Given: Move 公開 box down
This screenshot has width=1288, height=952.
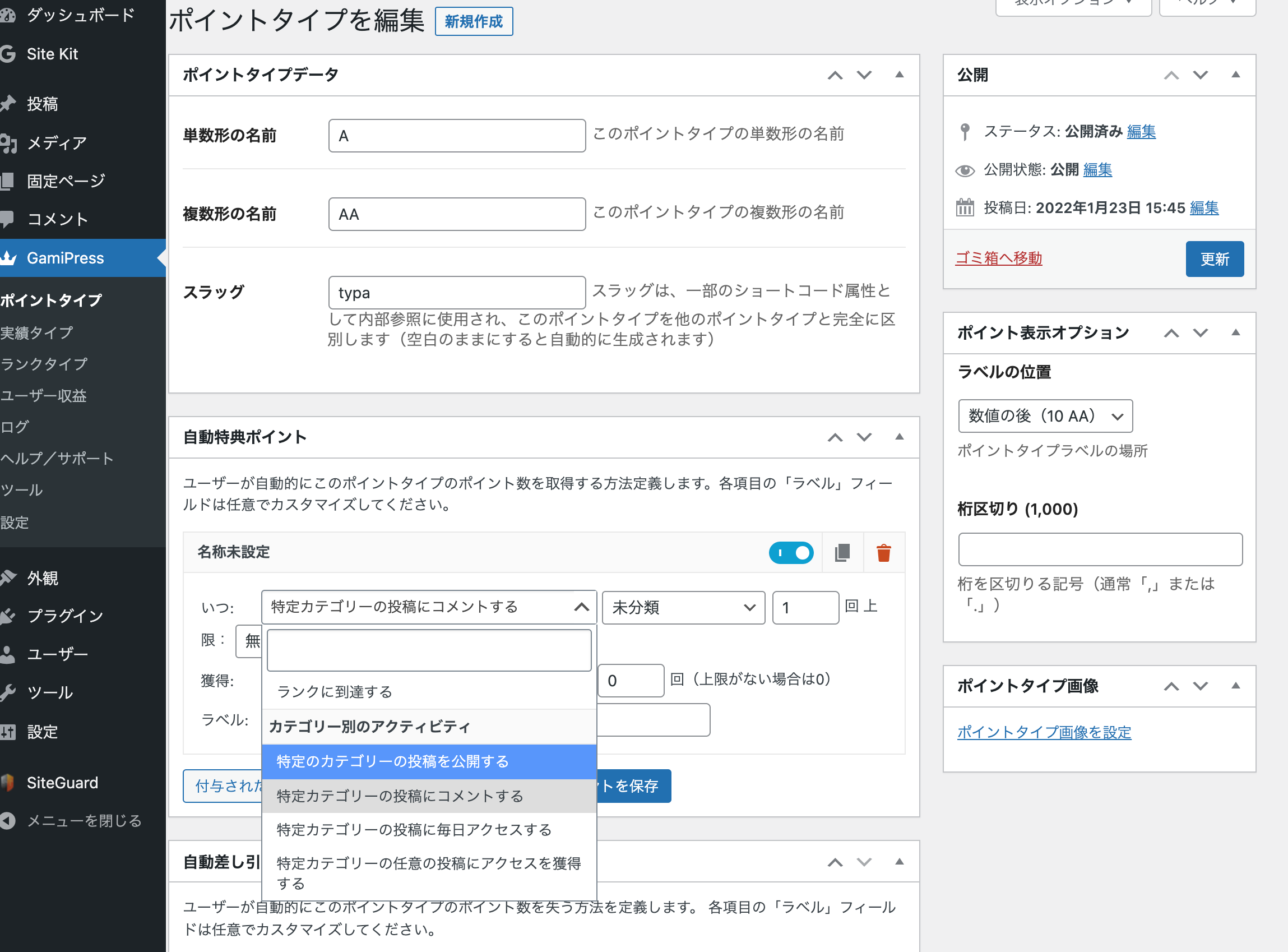Looking at the screenshot, I should coord(1201,75).
